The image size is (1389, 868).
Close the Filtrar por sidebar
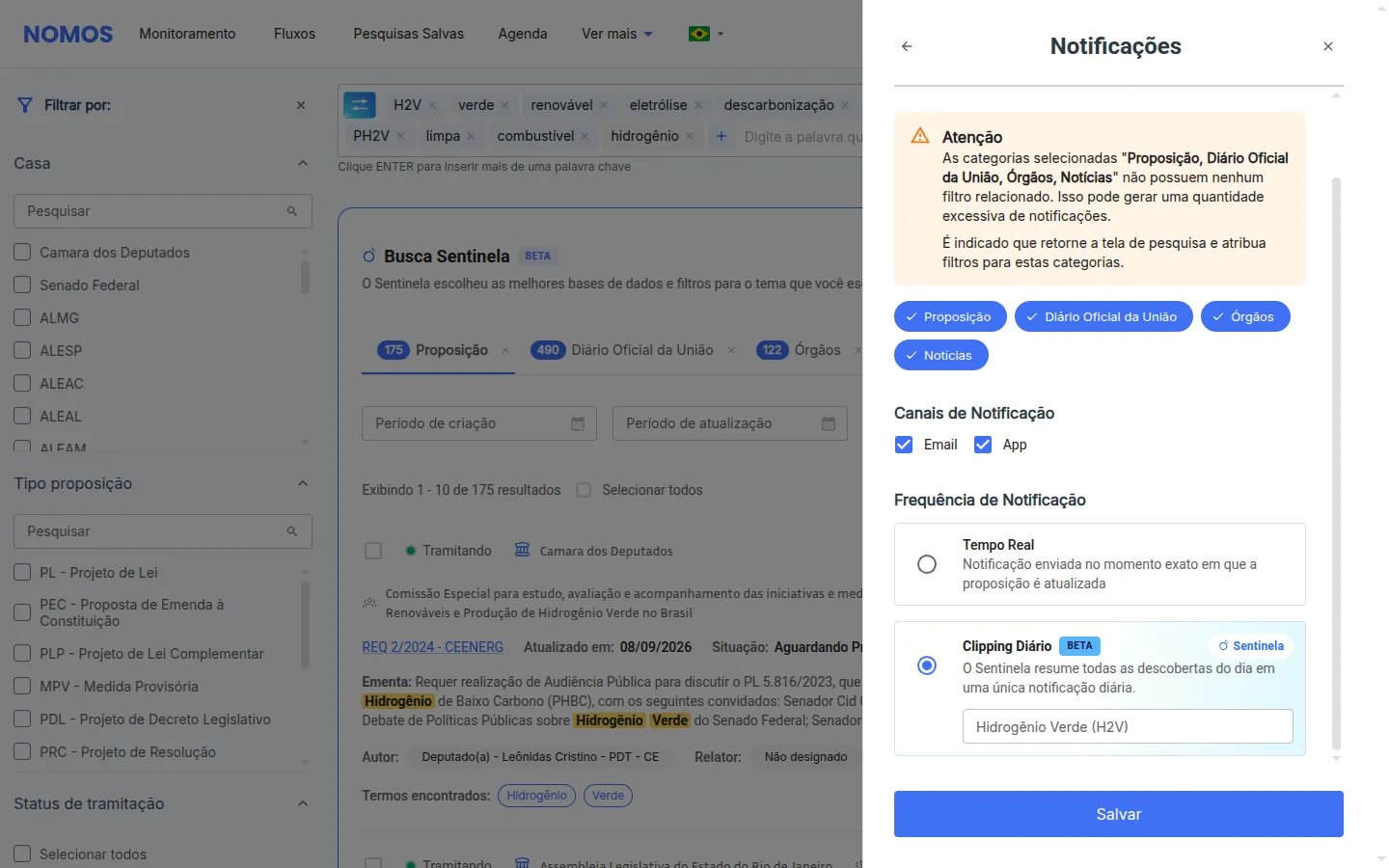click(301, 105)
